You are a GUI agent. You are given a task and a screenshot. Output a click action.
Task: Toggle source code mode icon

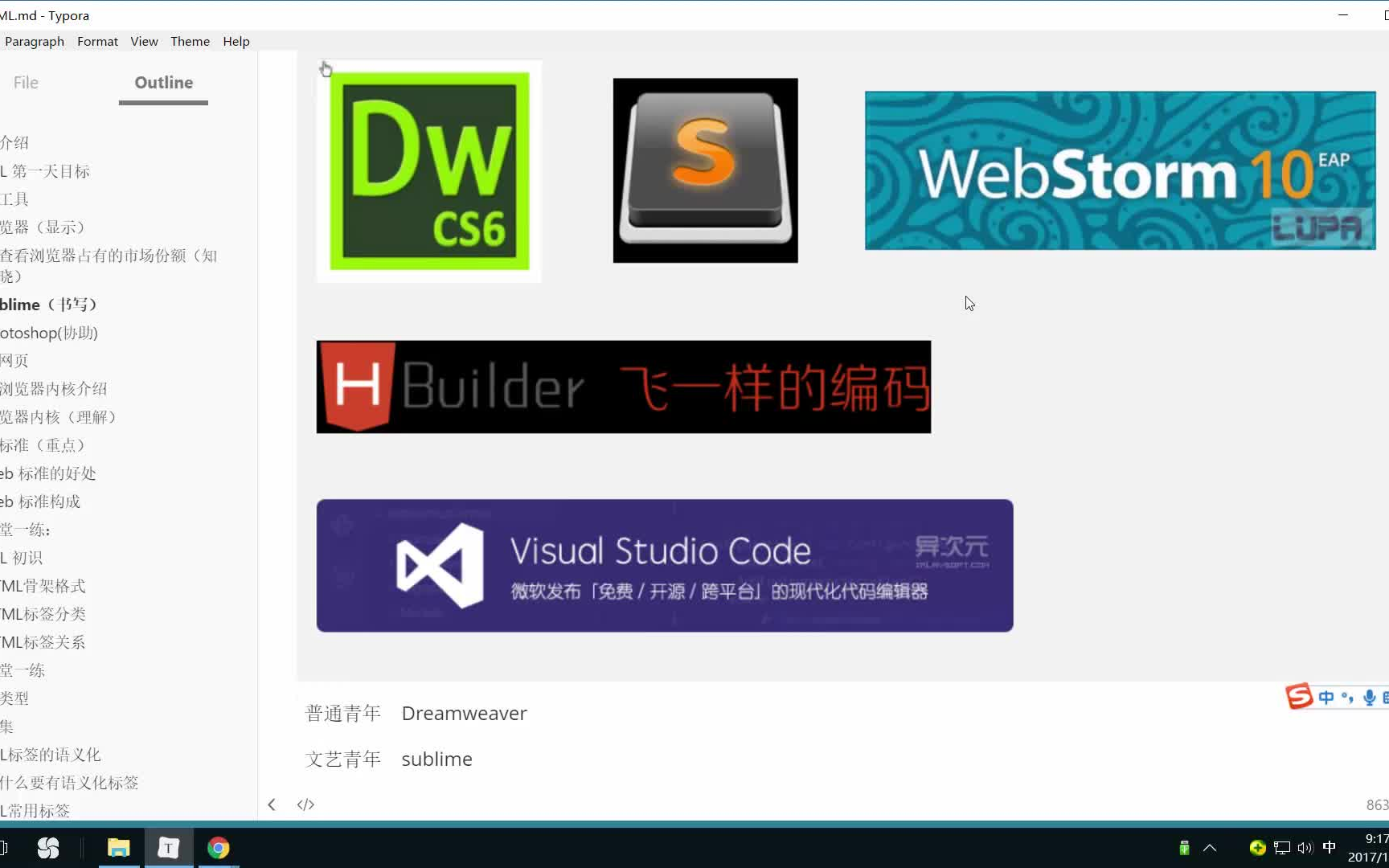[305, 805]
